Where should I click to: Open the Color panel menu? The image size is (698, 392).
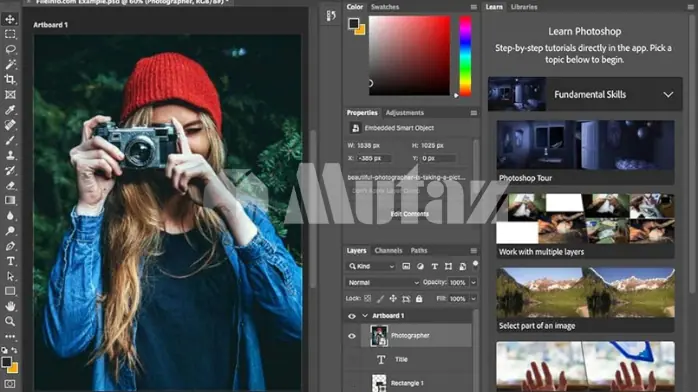coord(473,7)
